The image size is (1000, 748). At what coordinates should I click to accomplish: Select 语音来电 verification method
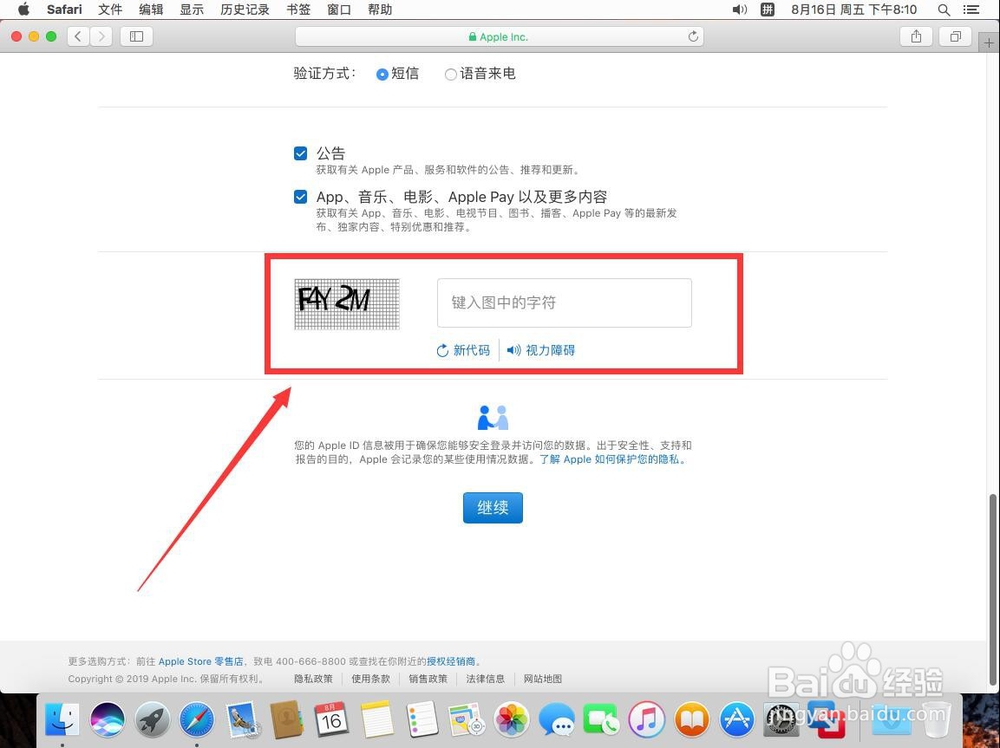[450, 75]
